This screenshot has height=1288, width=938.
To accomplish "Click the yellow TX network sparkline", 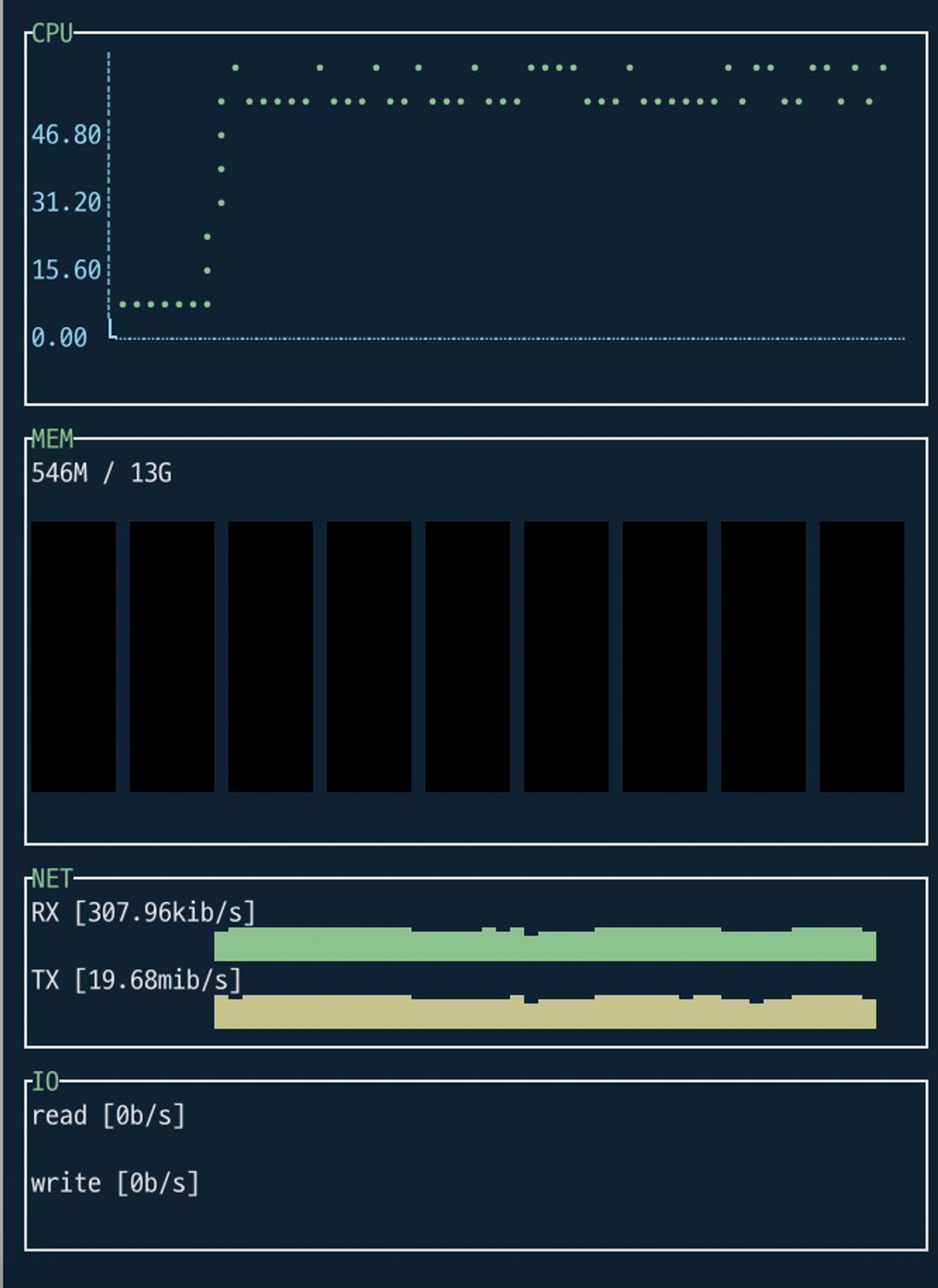I will [x=545, y=1014].
